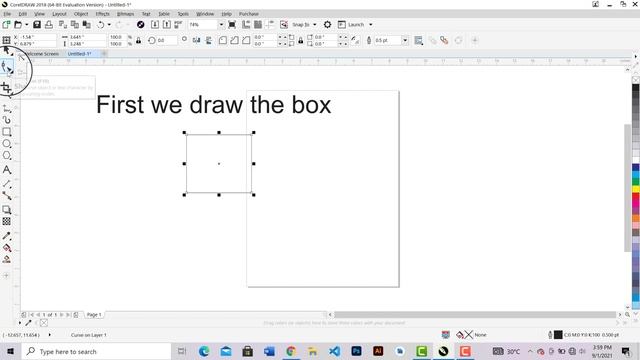The image size is (640, 360).
Task: Select the Smart Fill tool
Action: tap(7, 260)
